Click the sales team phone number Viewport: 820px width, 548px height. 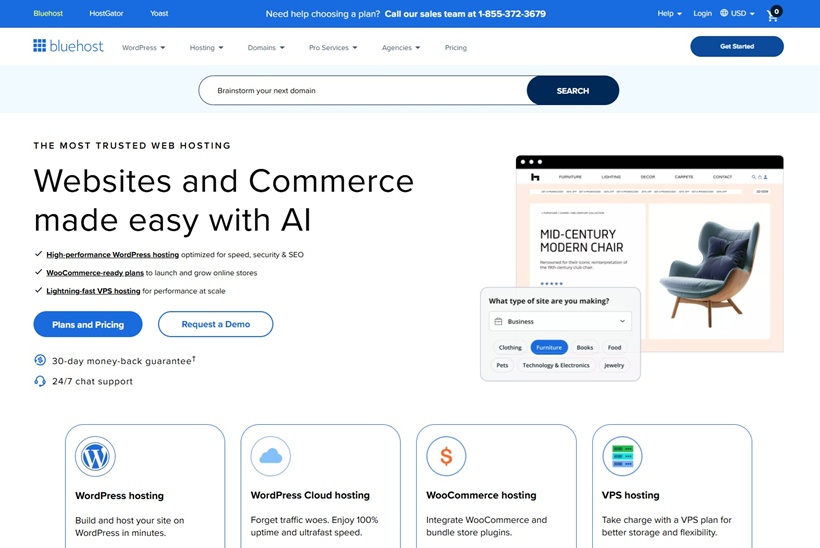[511, 14]
